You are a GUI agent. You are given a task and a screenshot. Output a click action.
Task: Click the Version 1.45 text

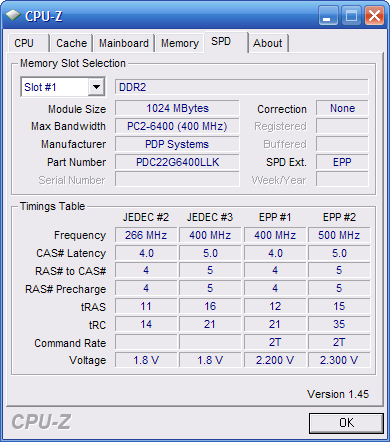pos(338,394)
